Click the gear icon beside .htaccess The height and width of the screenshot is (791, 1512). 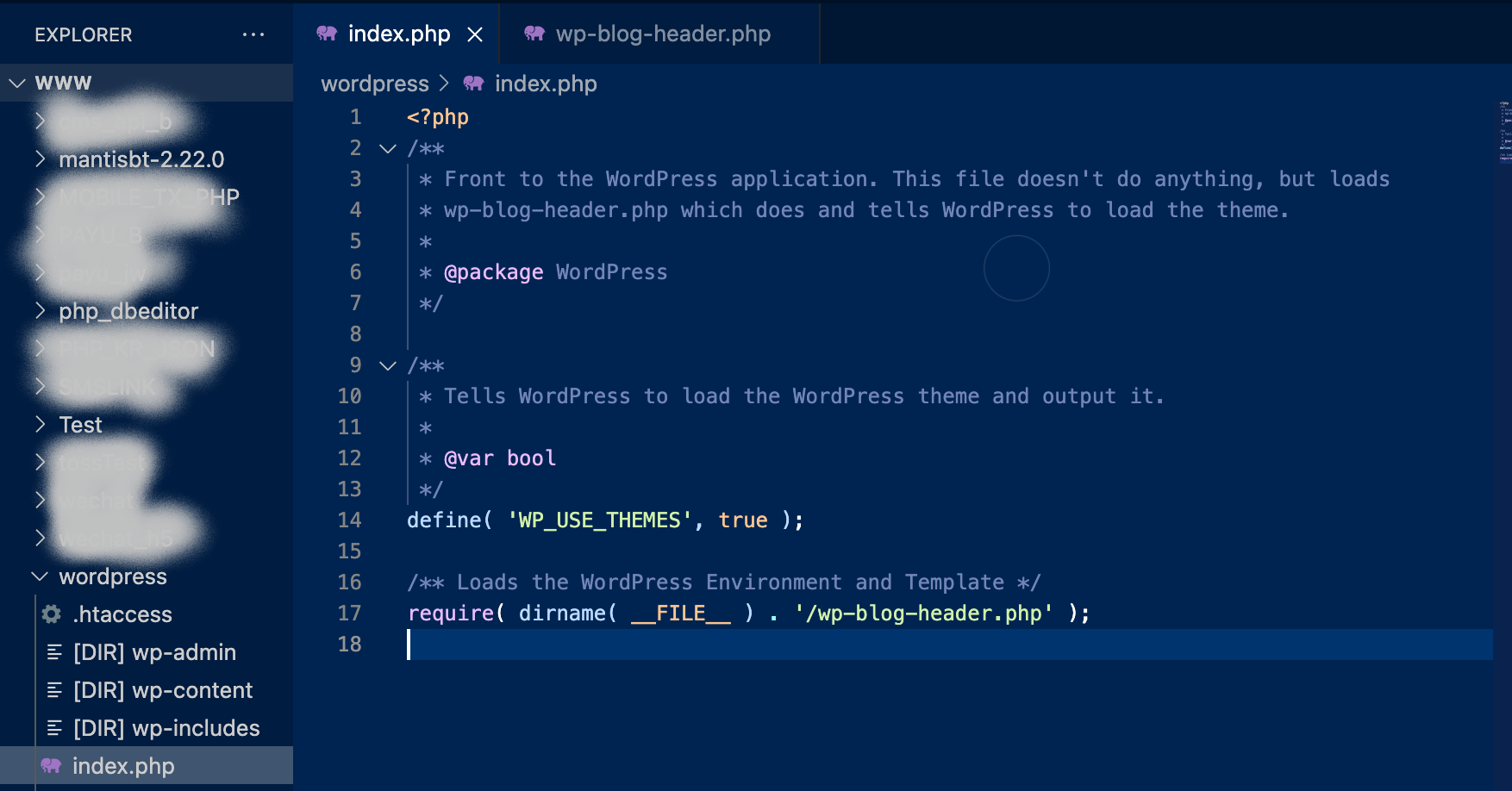click(52, 614)
